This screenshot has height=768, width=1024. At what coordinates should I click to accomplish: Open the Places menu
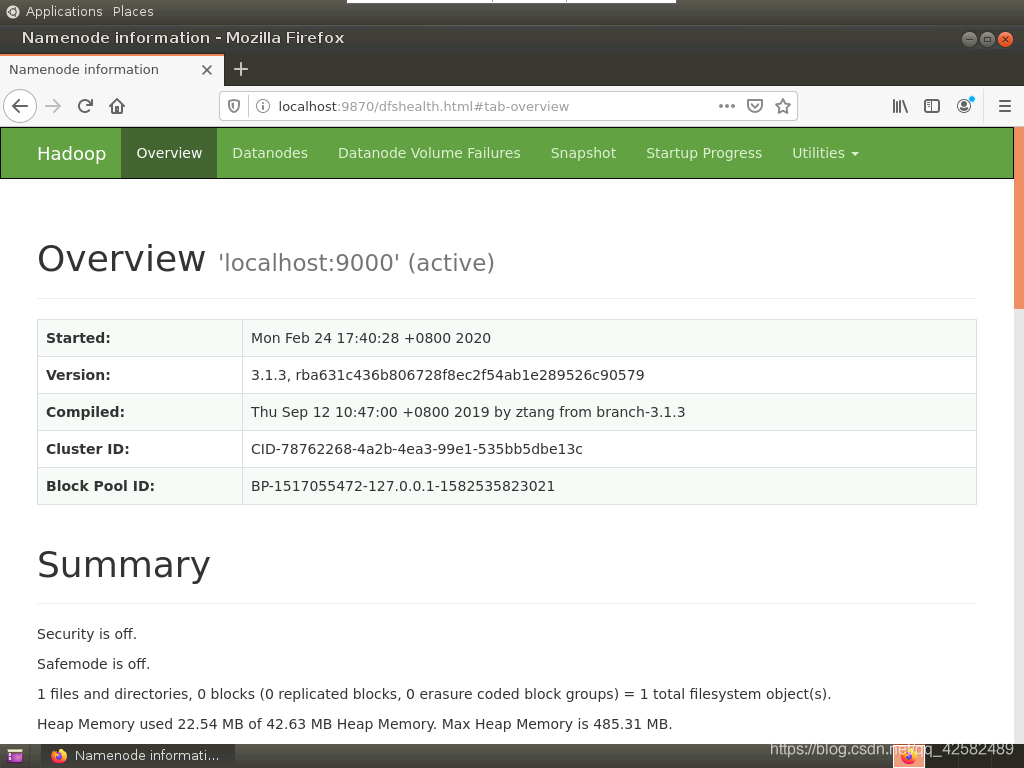click(133, 11)
